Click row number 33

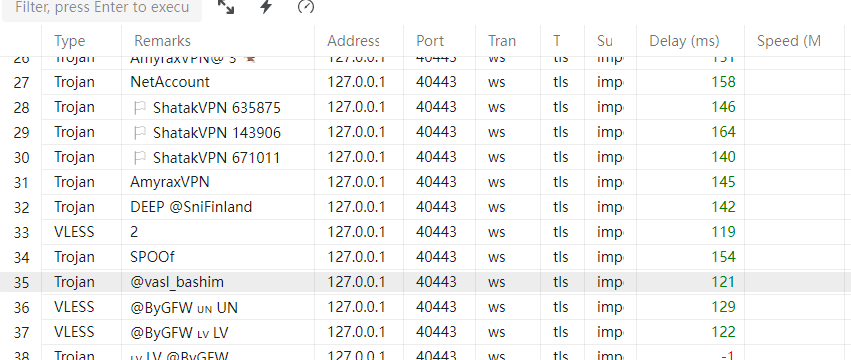pyautogui.click(x=21, y=232)
